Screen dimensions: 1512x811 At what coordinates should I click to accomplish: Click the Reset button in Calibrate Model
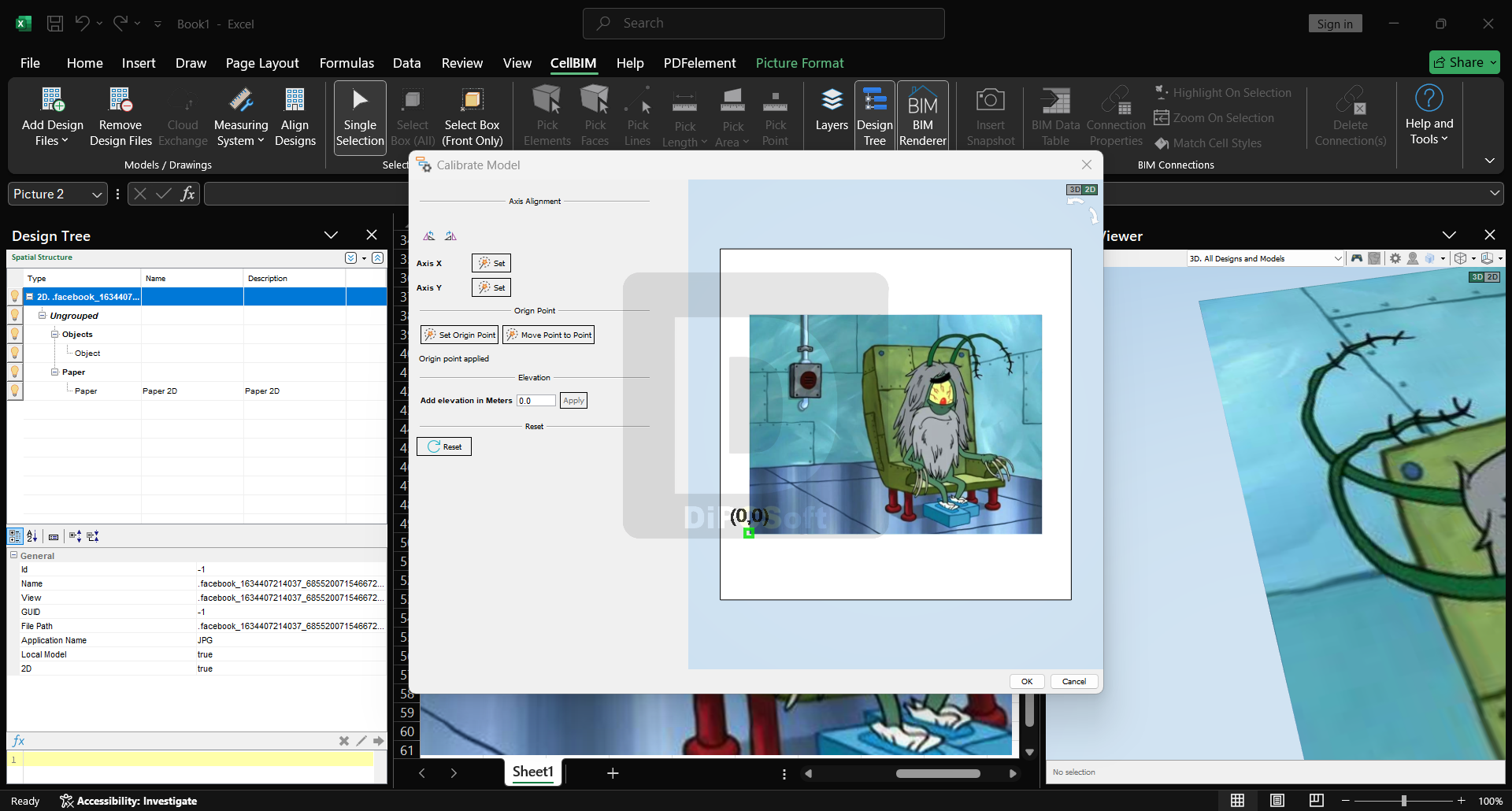tap(444, 446)
